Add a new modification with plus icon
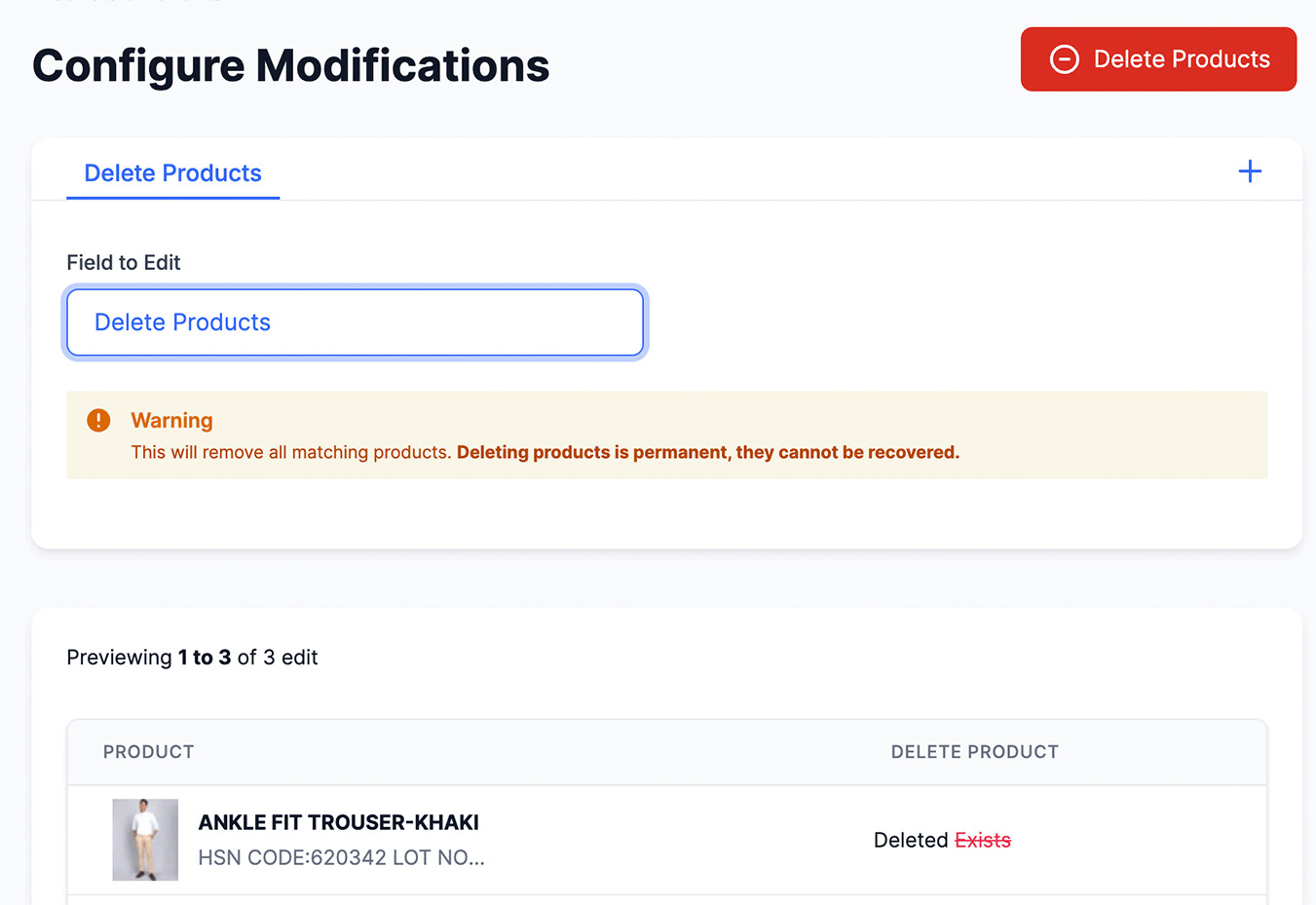The width and height of the screenshot is (1316, 905). (x=1250, y=172)
